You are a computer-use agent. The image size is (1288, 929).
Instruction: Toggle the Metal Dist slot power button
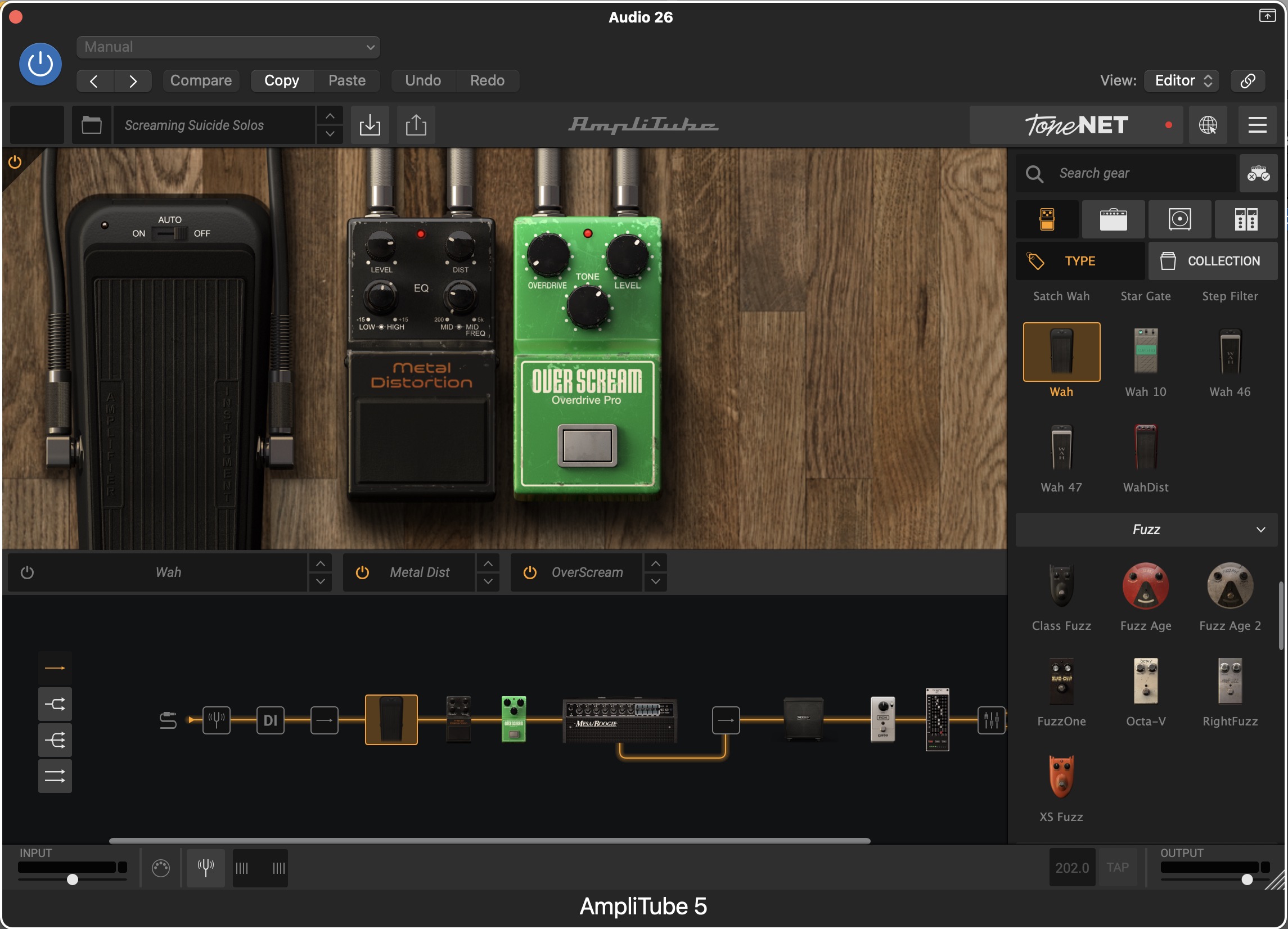tap(362, 572)
